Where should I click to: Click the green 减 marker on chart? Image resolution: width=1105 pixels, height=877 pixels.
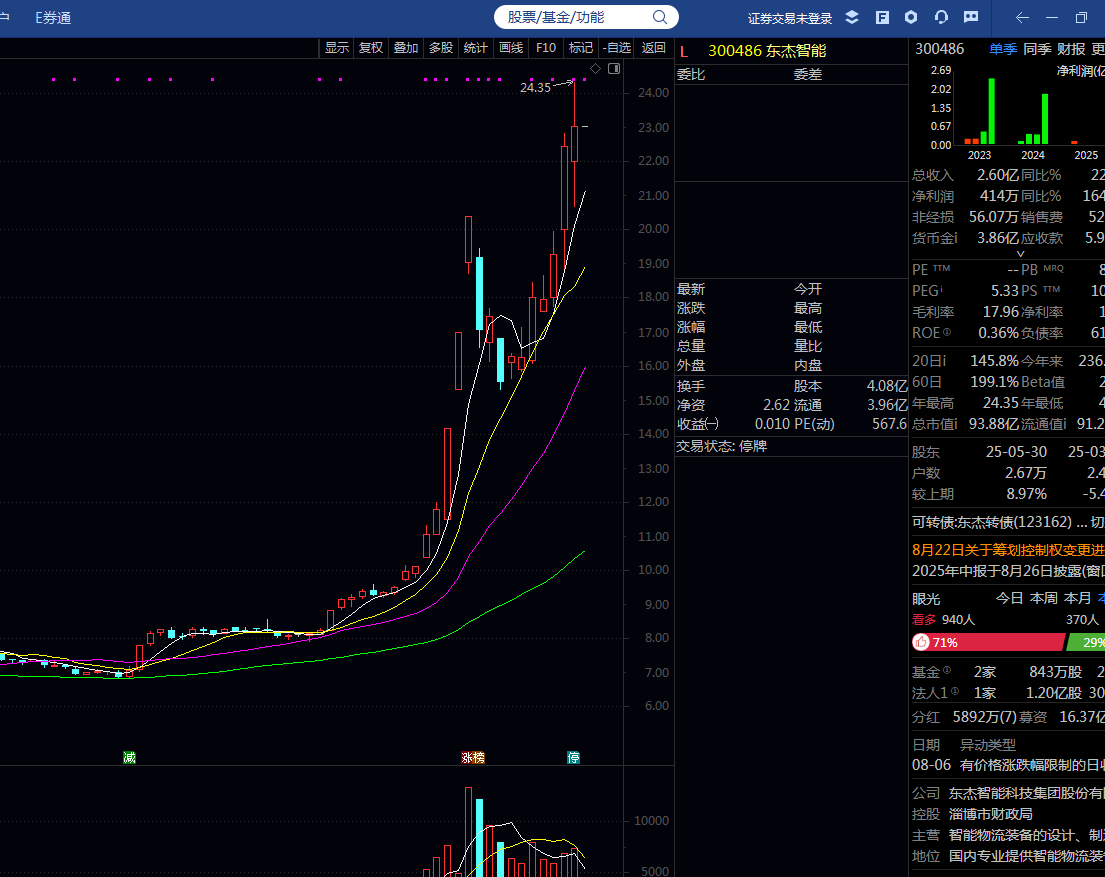pyautogui.click(x=129, y=757)
